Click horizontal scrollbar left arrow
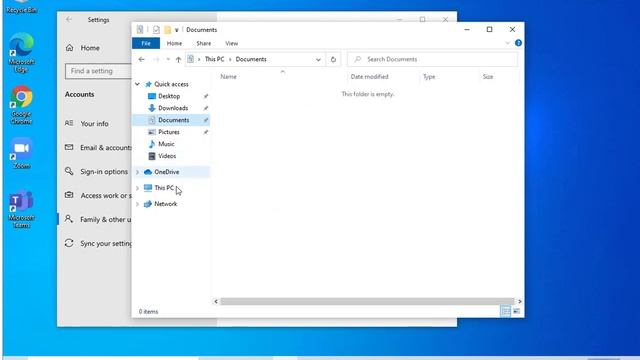Image resolution: width=640 pixels, height=360 pixels. tap(216, 302)
